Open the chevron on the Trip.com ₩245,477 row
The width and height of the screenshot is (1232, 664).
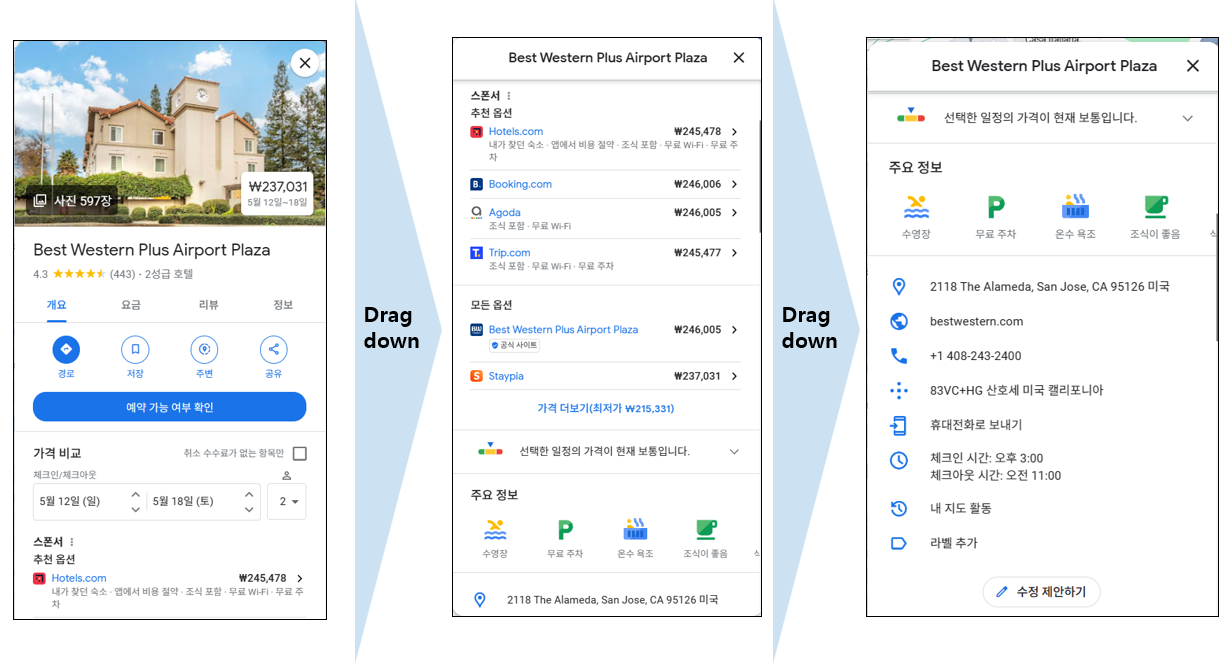734,253
